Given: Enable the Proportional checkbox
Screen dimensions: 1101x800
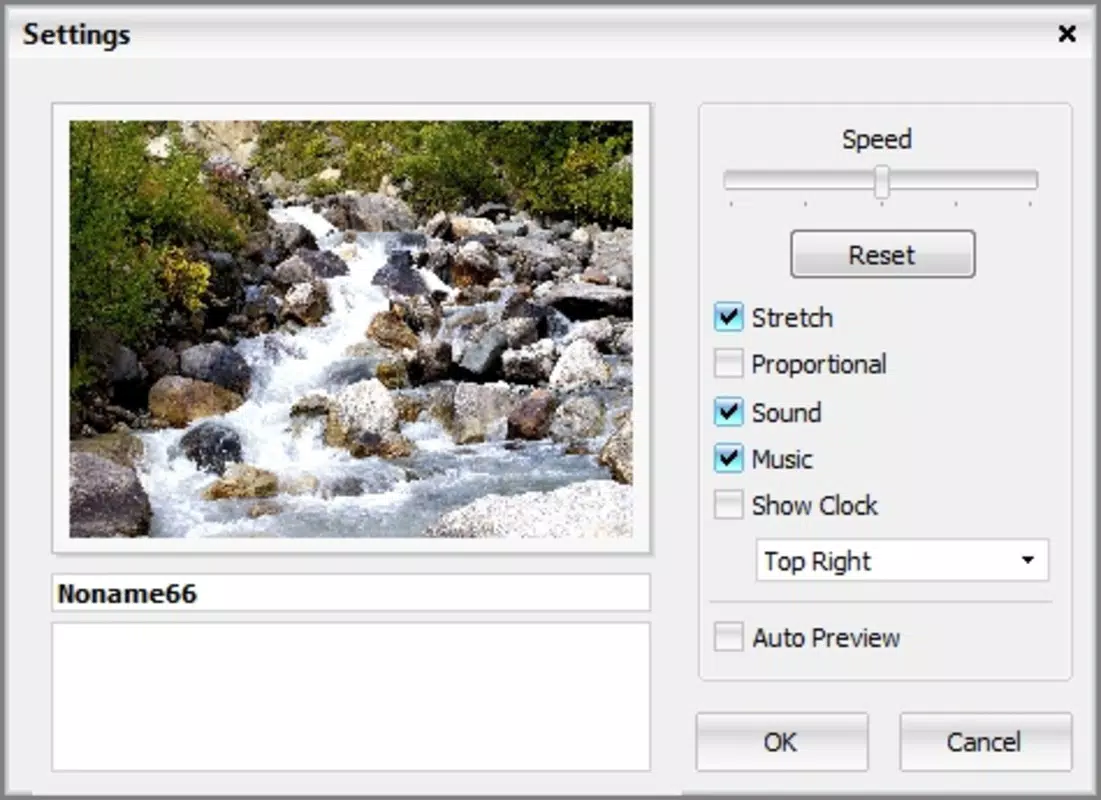Looking at the screenshot, I should [728, 364].
